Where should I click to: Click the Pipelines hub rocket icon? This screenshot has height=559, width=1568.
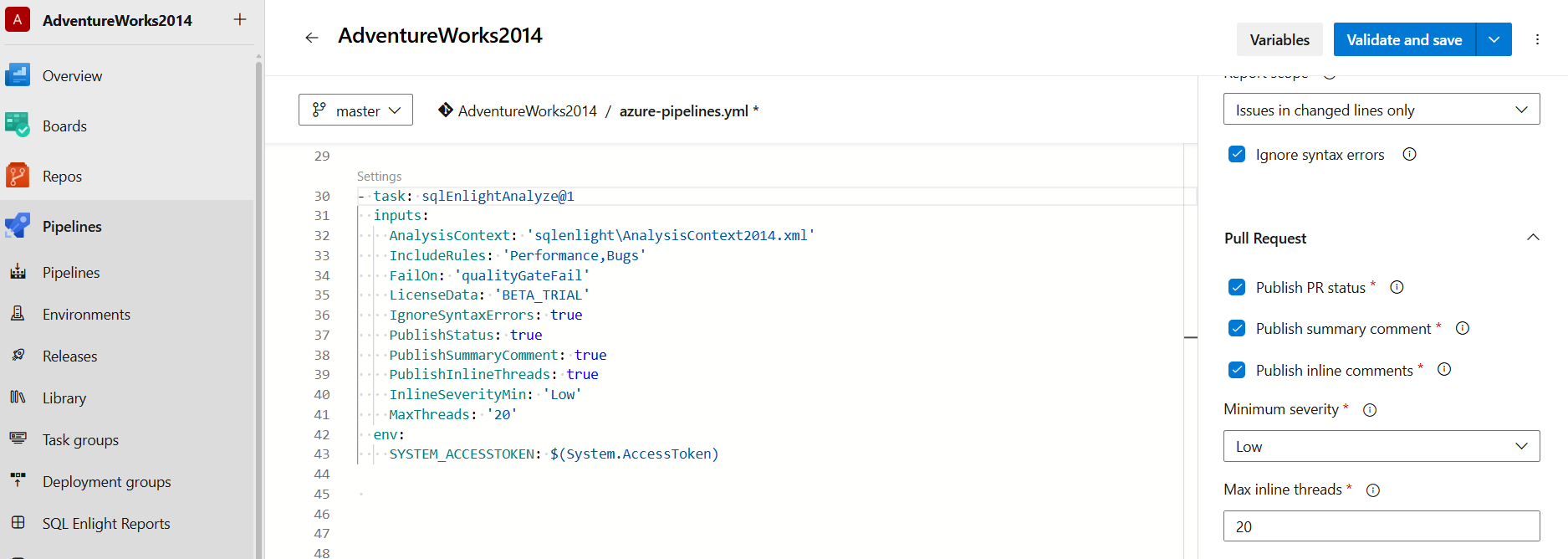tap(18, 226)
